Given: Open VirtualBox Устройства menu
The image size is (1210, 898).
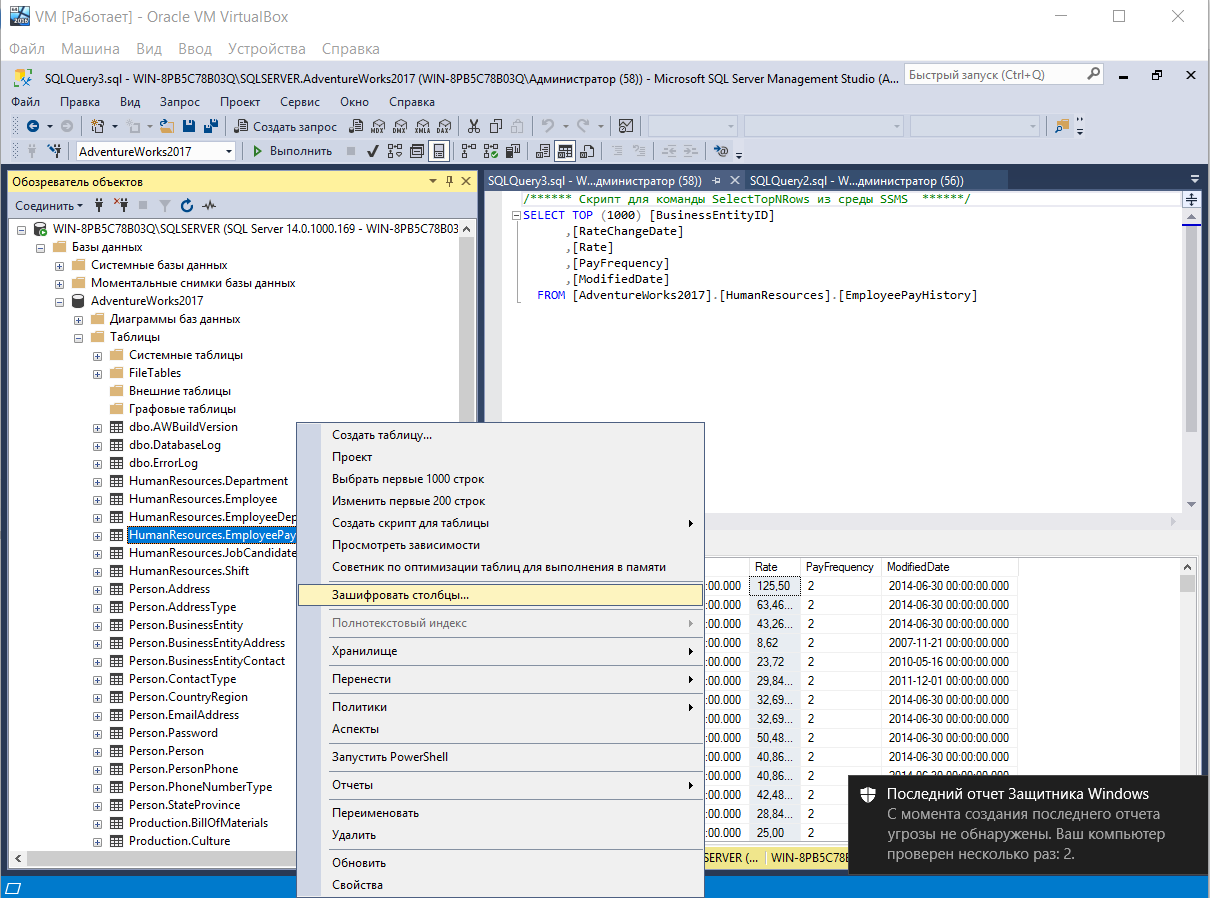Looking at the screenshot, I should click(x=267, y=48).
